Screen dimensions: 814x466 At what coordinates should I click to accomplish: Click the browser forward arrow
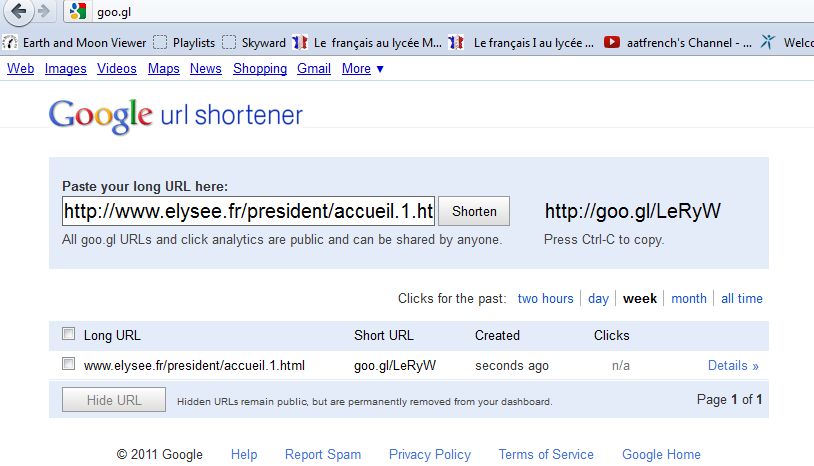pos(45,11)
